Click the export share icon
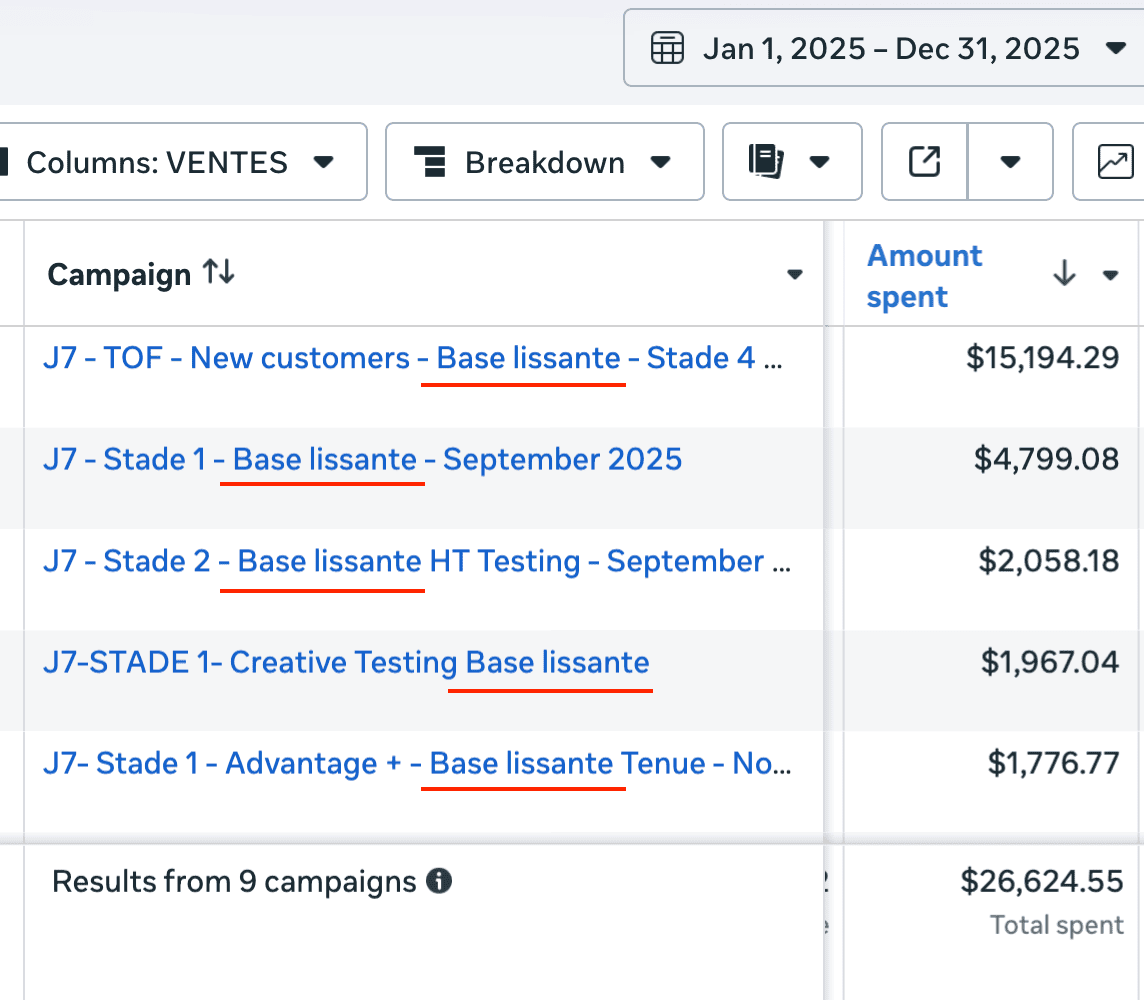 (924, 162)
